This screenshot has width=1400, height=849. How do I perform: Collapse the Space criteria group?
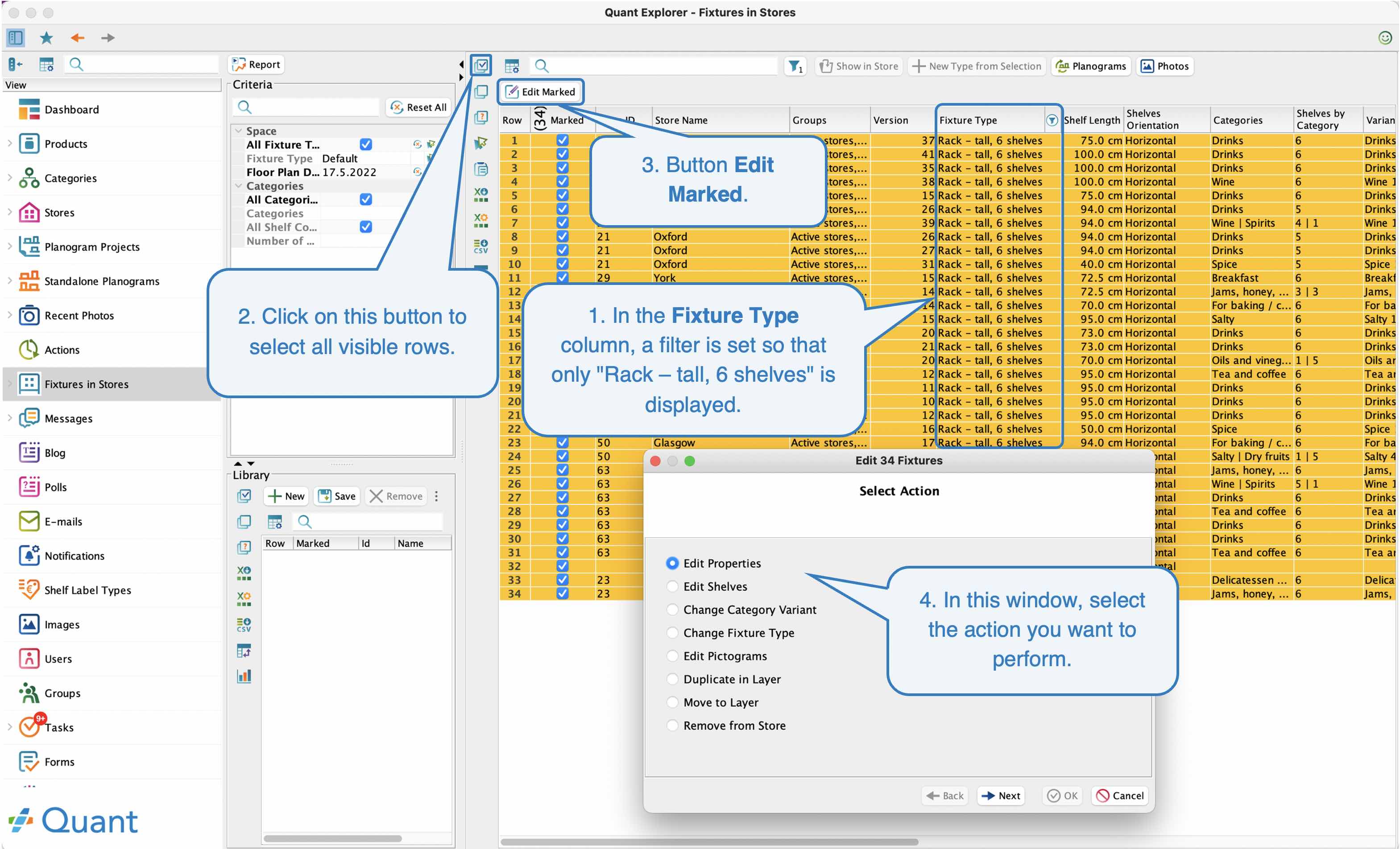[x=239, y=131]
